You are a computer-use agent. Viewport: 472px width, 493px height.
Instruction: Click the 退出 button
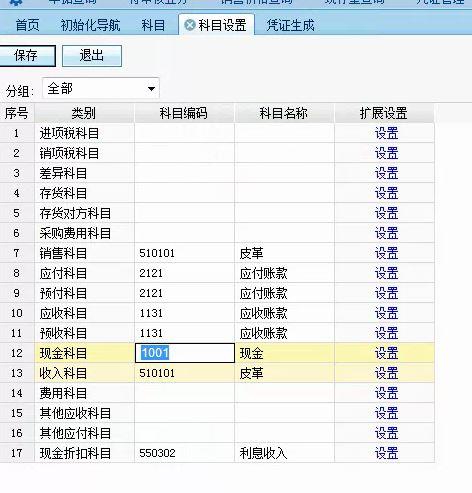click(92, 56)
